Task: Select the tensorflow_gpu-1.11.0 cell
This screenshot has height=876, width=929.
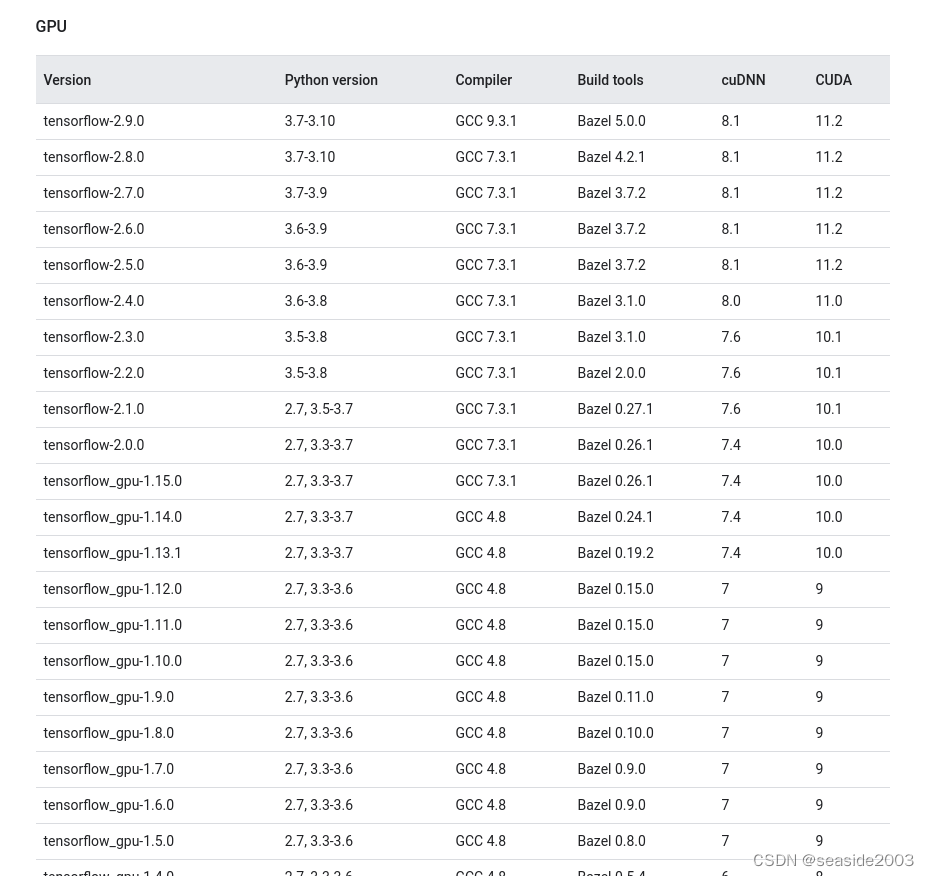Action: 113,625
